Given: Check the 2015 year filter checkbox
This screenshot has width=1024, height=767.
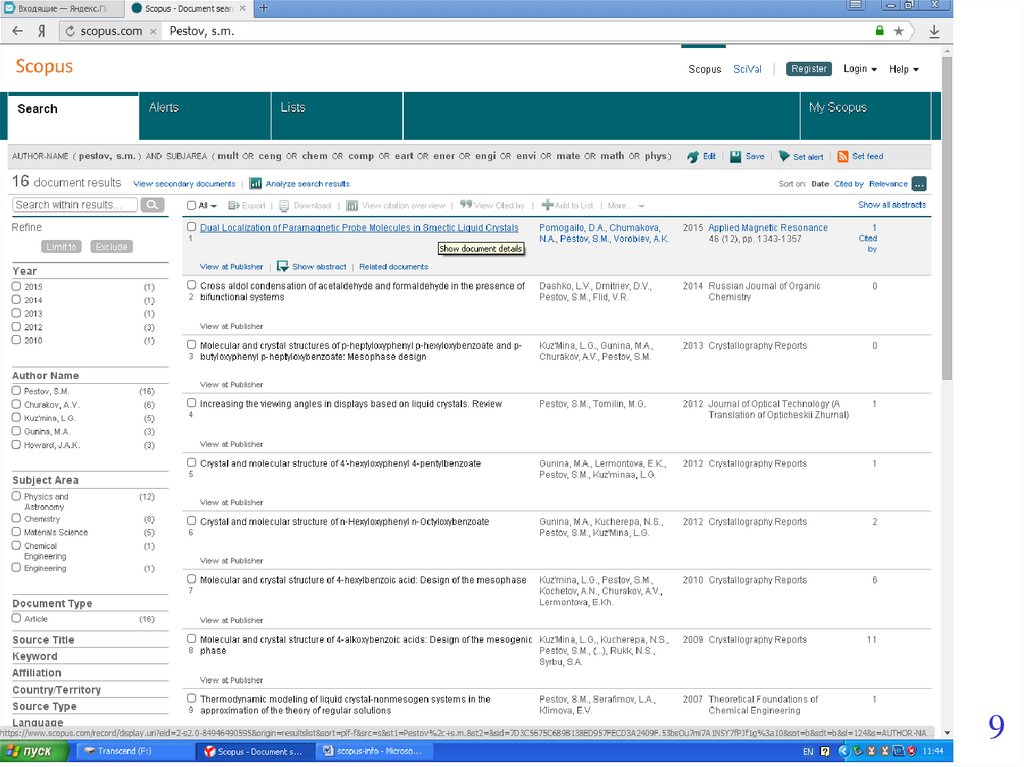Looking at the screenshot, I should point(16,287).
